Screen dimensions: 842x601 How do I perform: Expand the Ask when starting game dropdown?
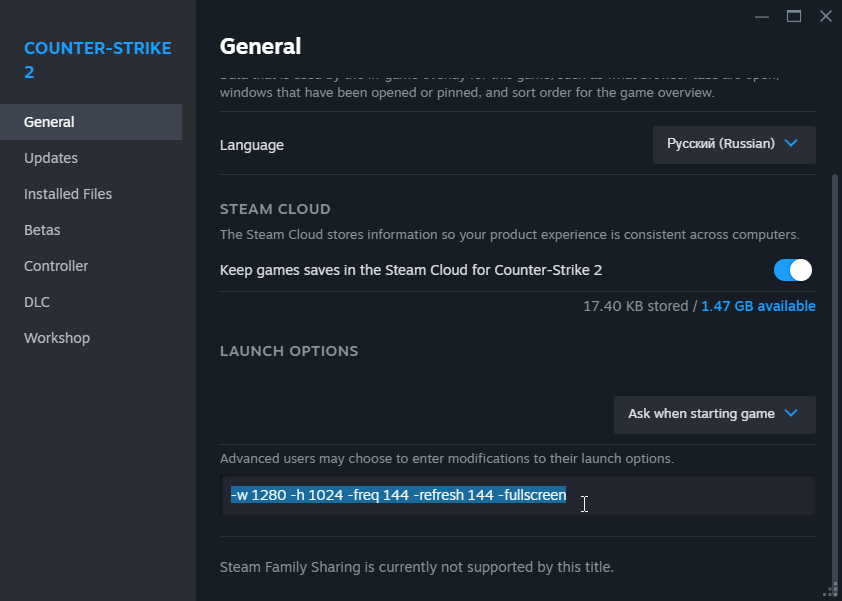(x=714, y=414)
